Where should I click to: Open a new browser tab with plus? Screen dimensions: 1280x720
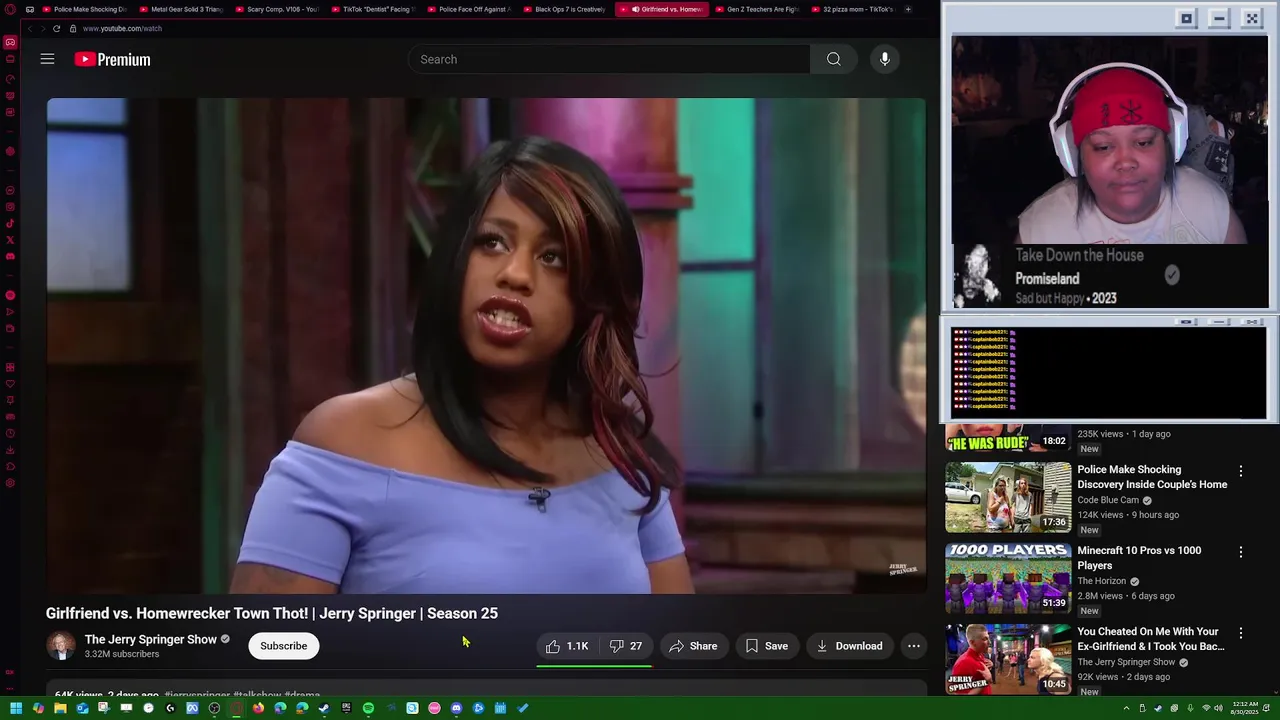click(x=908, y=9)
